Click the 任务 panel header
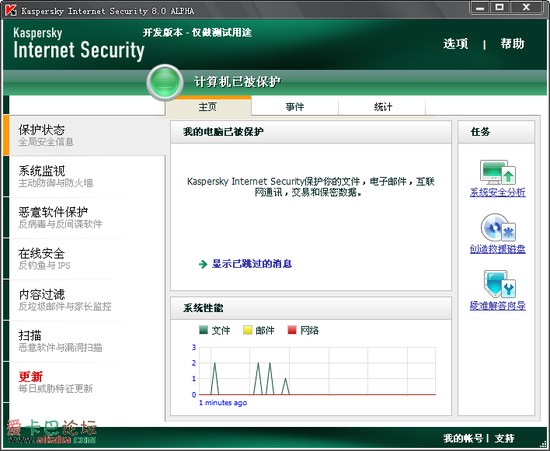The image size is (550, 451). point(496,132)
